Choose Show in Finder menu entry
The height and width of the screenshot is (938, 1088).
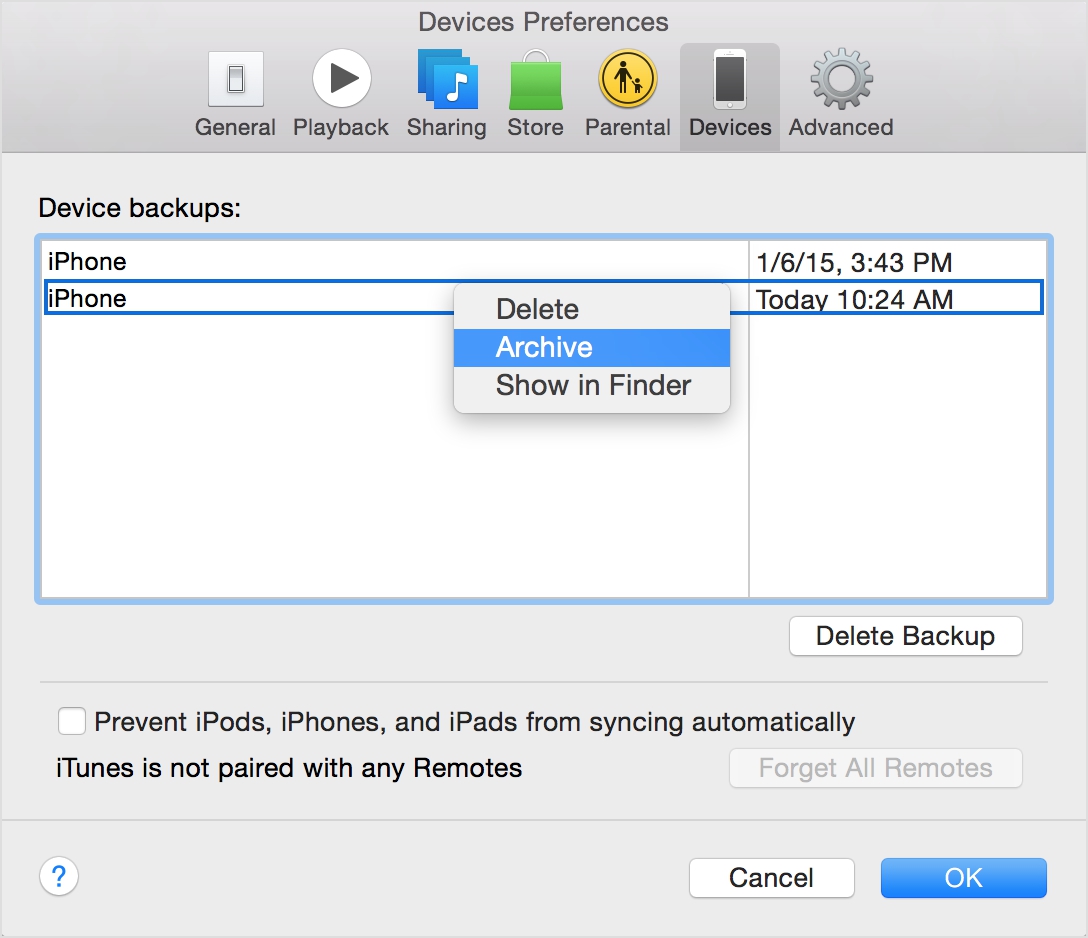tap(592, 385)
